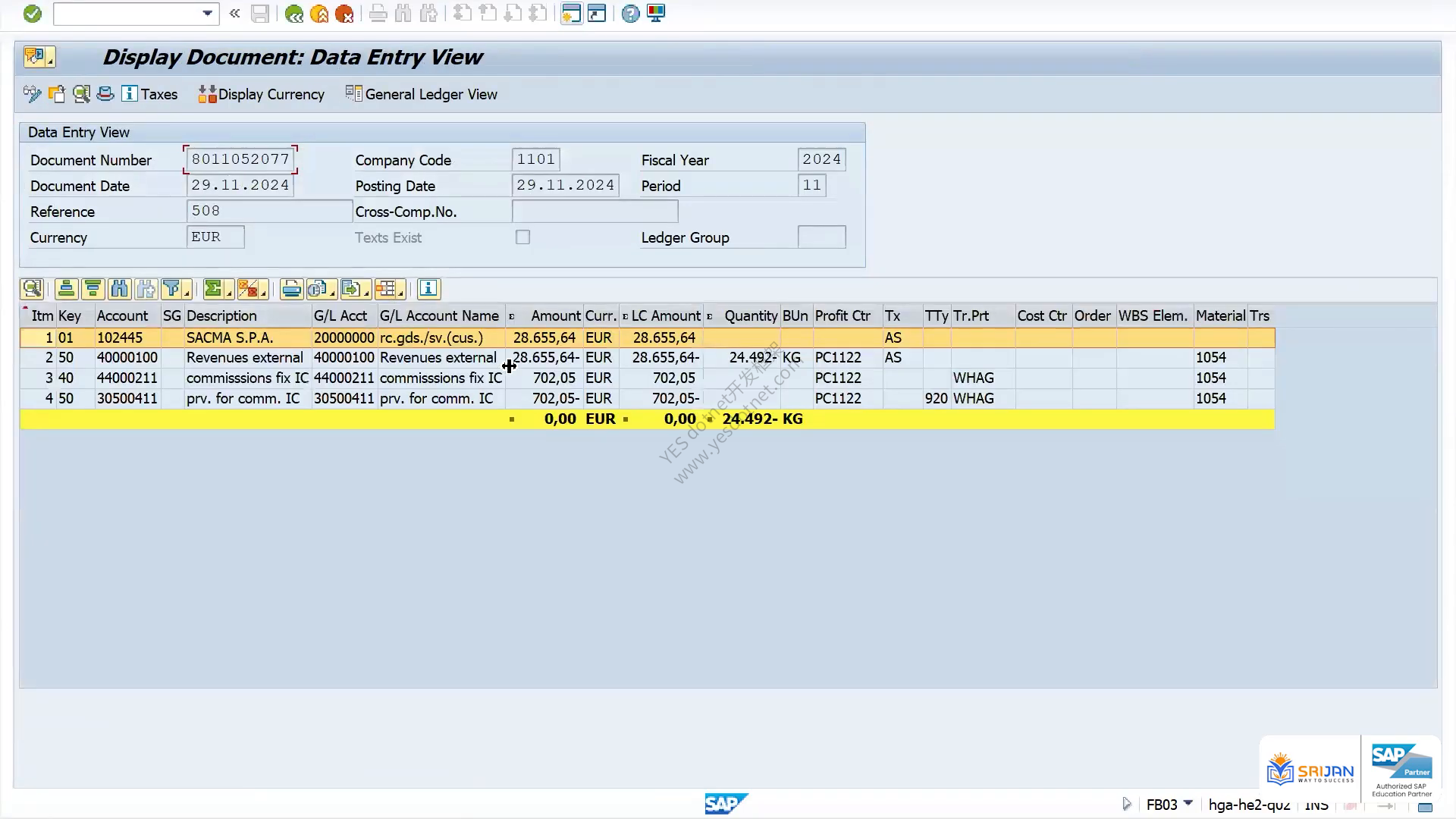Viewport: 1456px width, 819px height.
Task: Click account cell 40000100 in row 2
Action: pos(127,358)
